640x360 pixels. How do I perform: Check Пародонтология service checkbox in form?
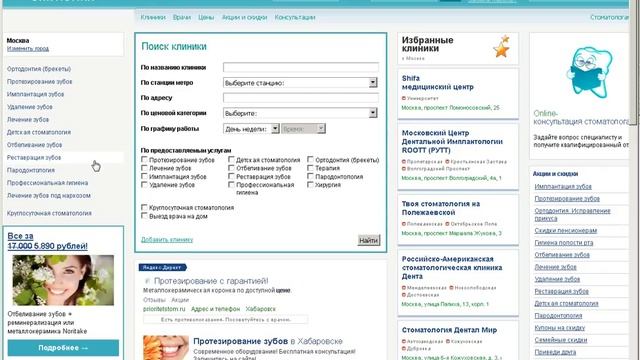coord(310,176)
